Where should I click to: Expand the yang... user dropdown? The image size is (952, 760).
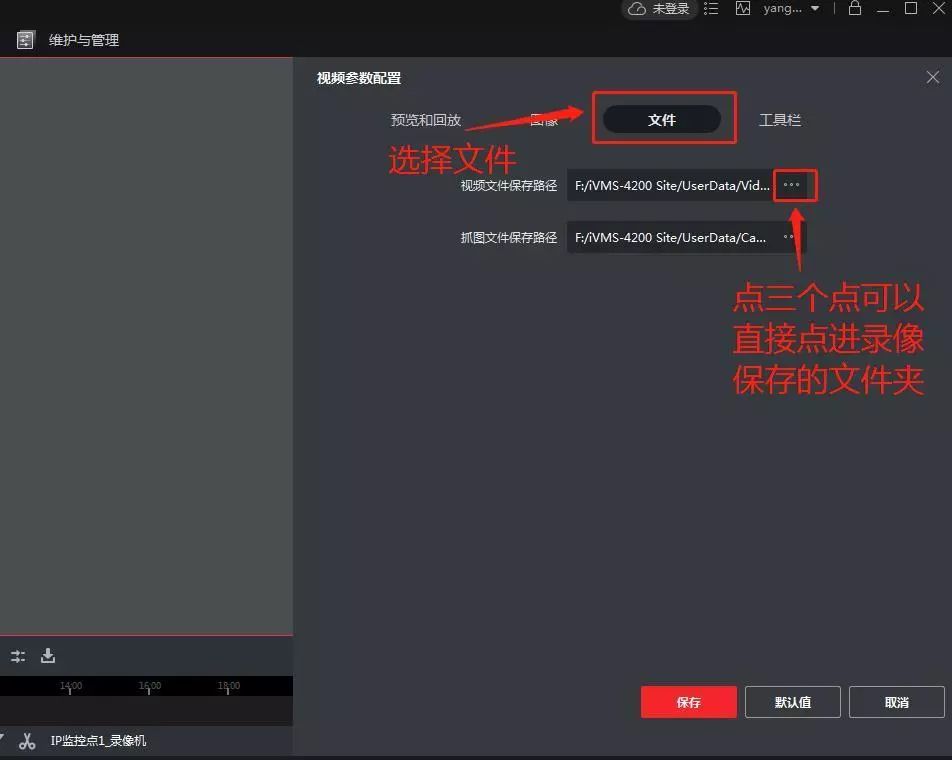(815, 9)
